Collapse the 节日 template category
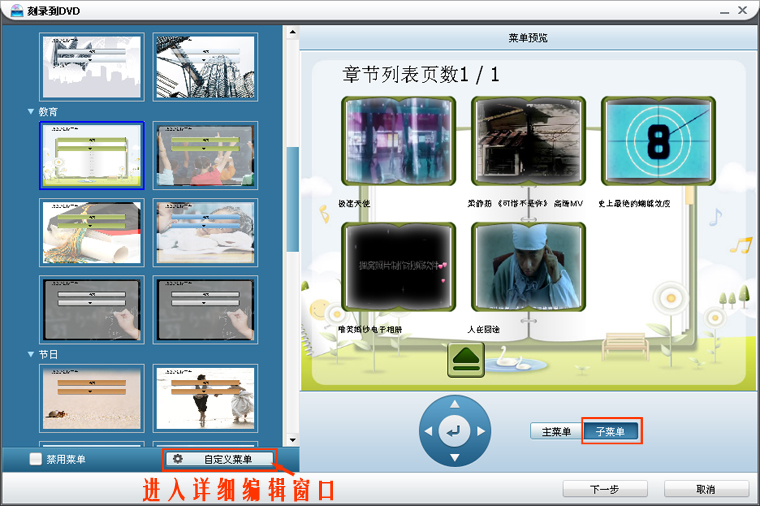 [31, 354]
